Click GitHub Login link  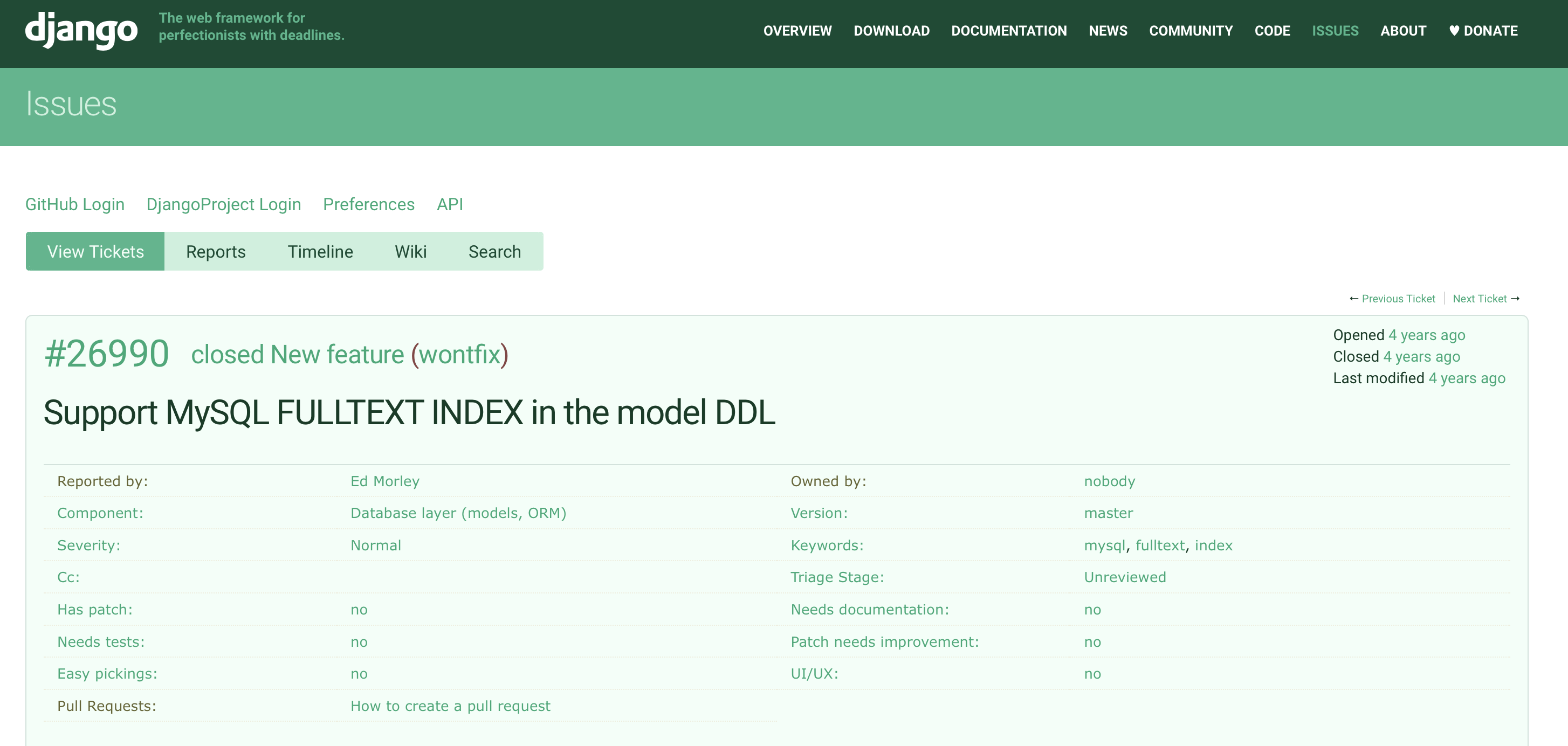(74, 204)
